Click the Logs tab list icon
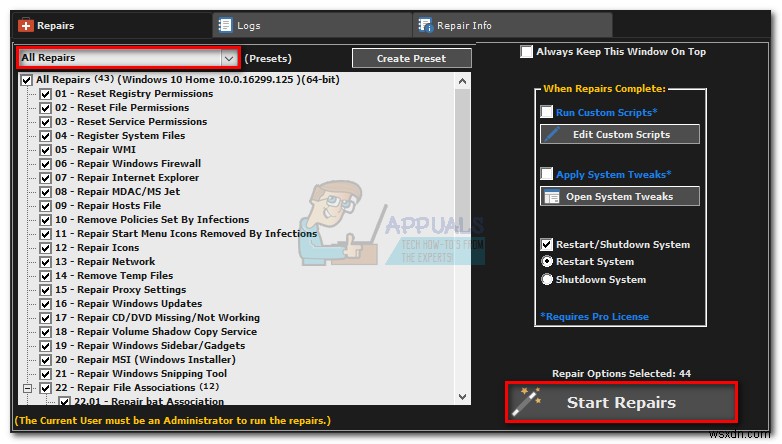The height and width of the screenshot is (444, 782). tap(225, 25)
